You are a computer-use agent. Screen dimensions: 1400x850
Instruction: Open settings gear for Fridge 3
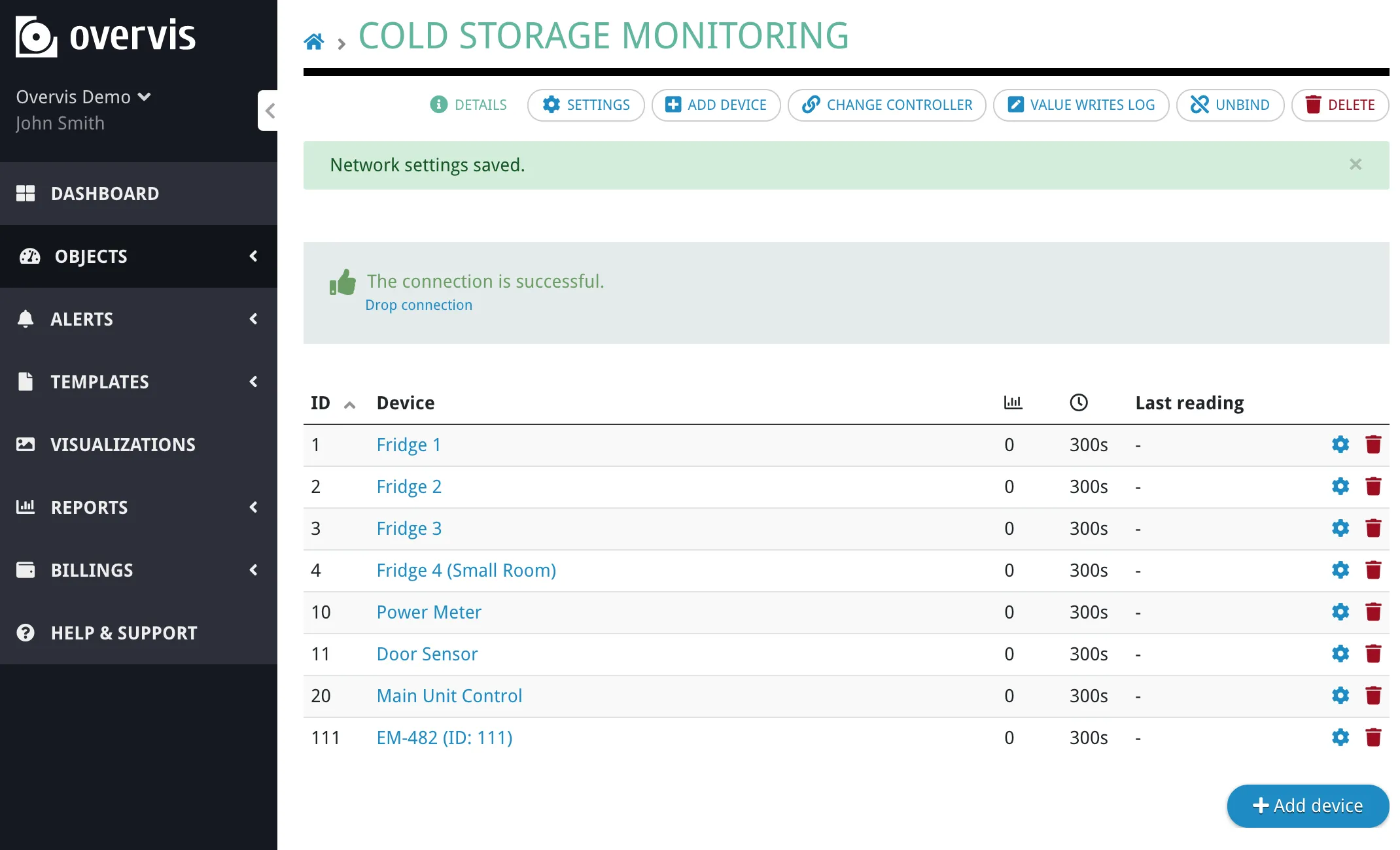[x=1340, y=528]
